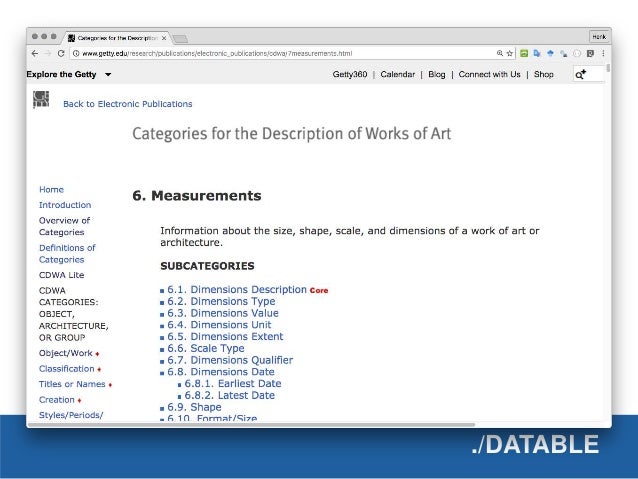Open Creation sidebar link

[57, 400]
